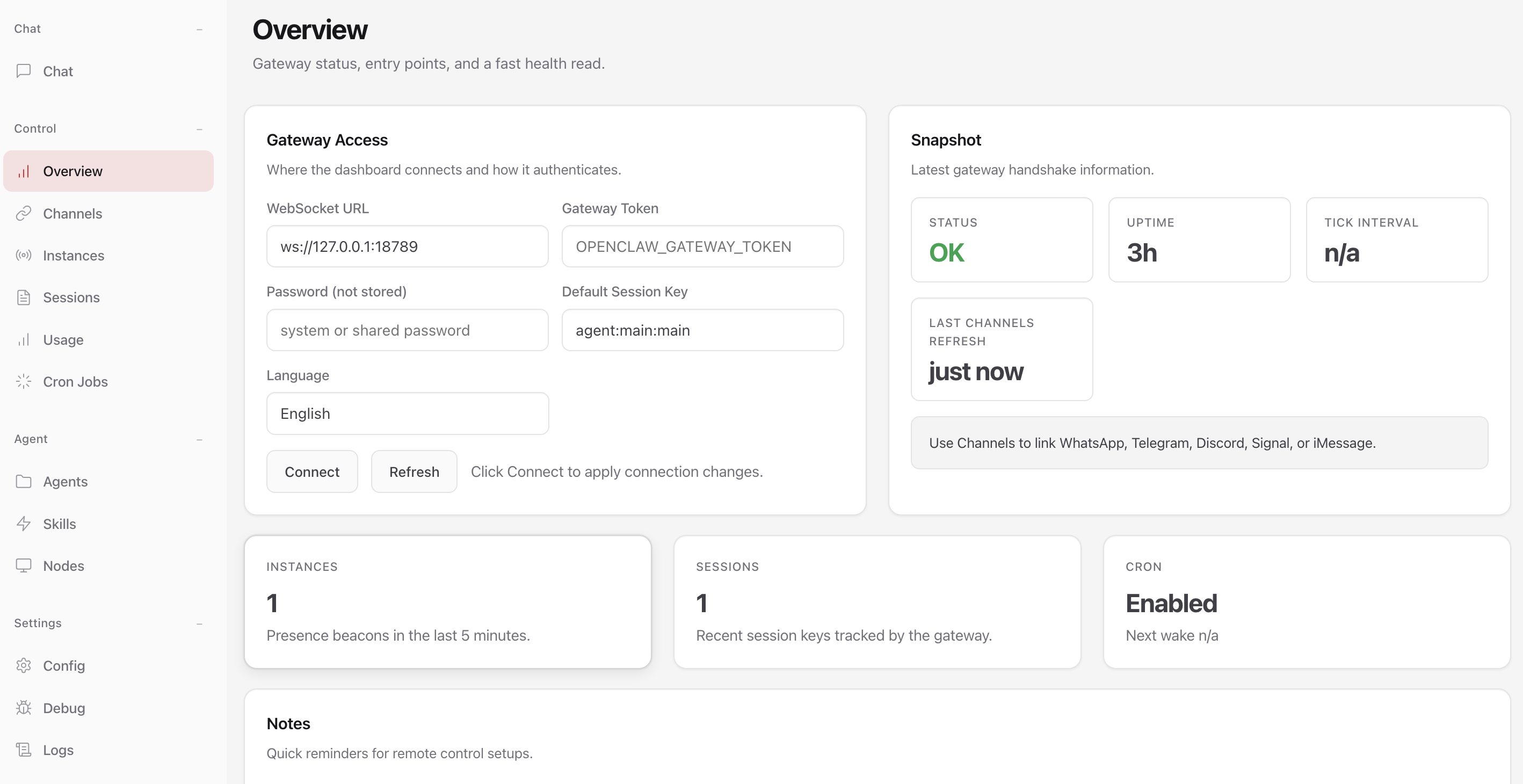
Task: Open Channels via the link icon
Action: tap(24, 213)
